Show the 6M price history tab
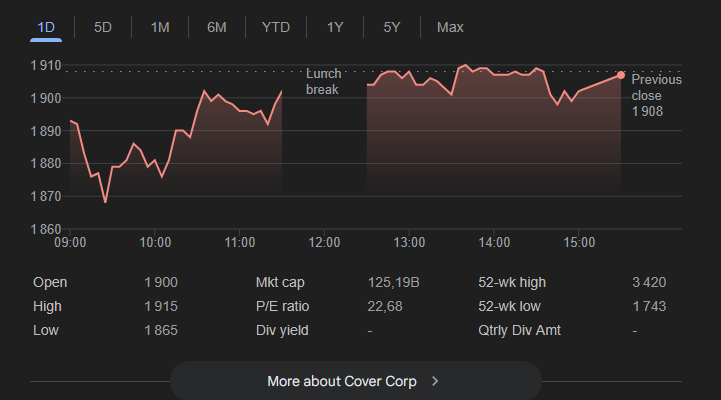The height and width of the screenshot is (400, 721). tap(217, 28)
